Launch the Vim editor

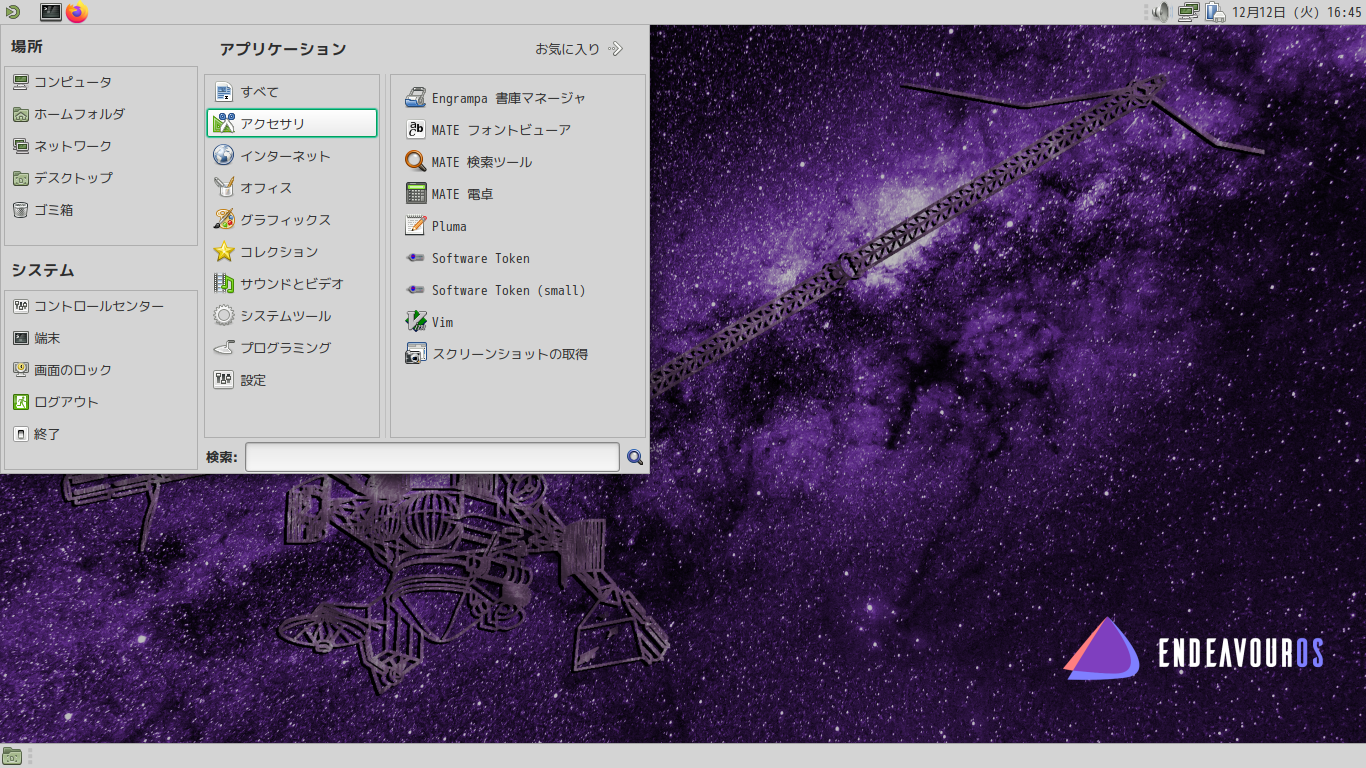pos(517,322)
